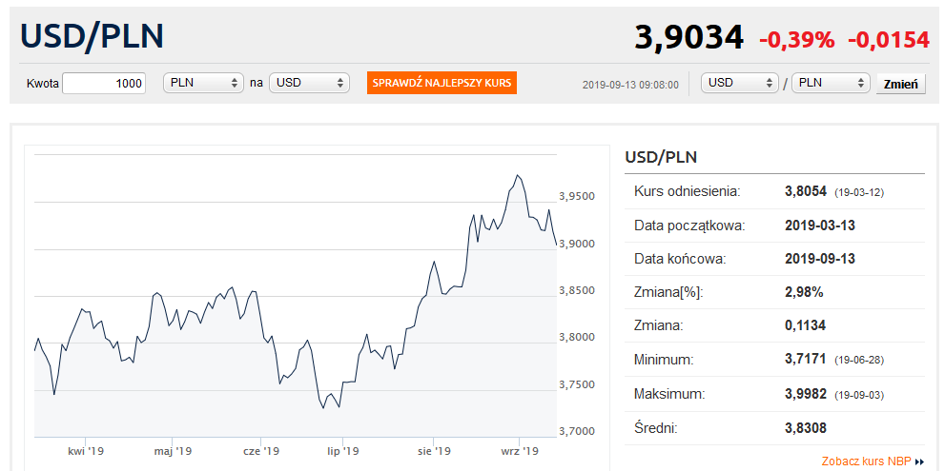Click the lip '19 axis label
The height and width of the screenshot is (471, 945).
point(342,450)
